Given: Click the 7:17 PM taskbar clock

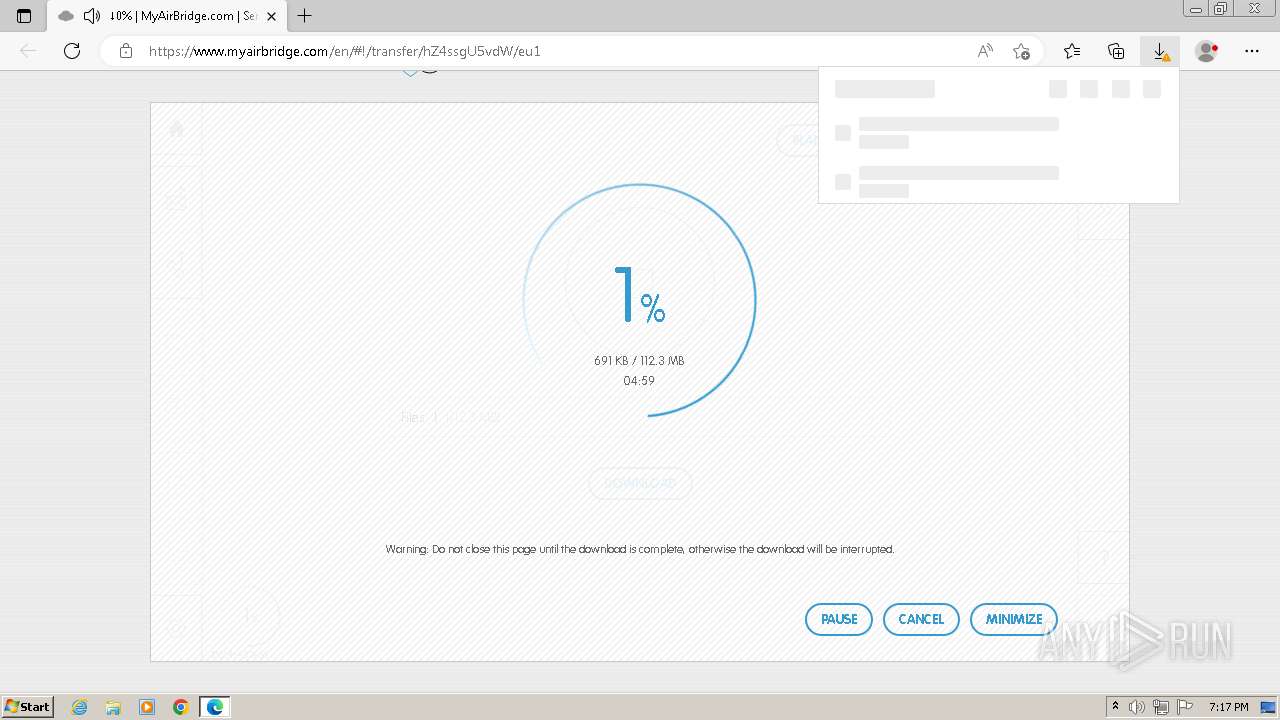Looking at the screenshot, I should pos(1228,707).
